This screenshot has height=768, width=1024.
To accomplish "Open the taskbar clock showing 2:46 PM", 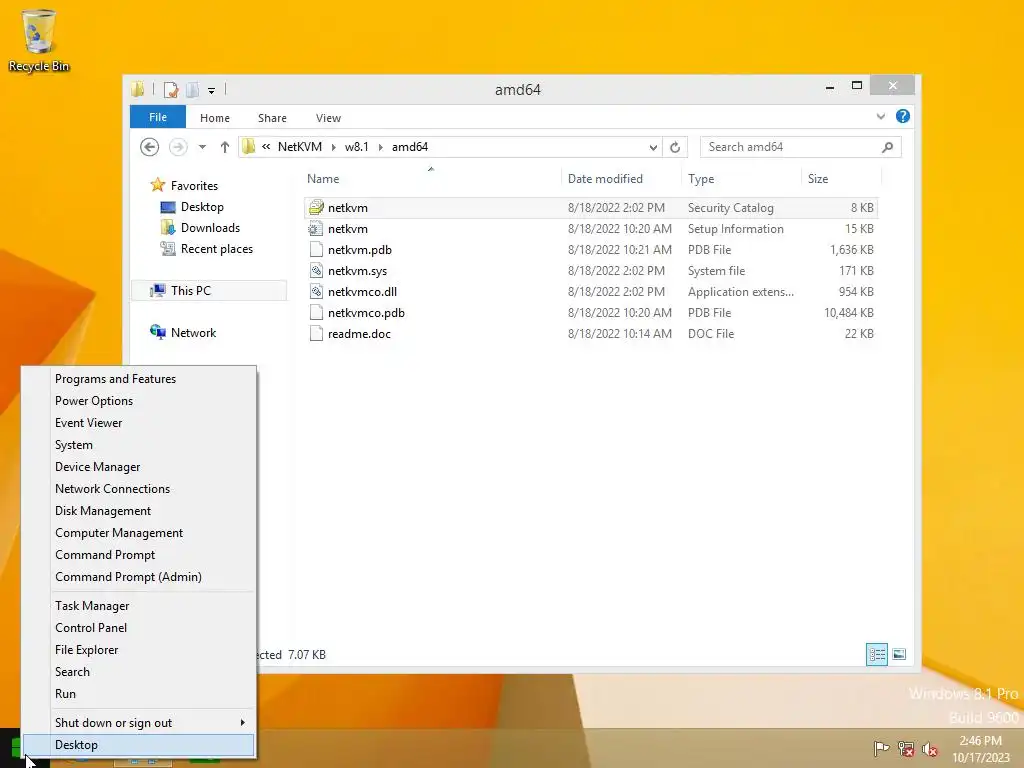I will 981,749.
